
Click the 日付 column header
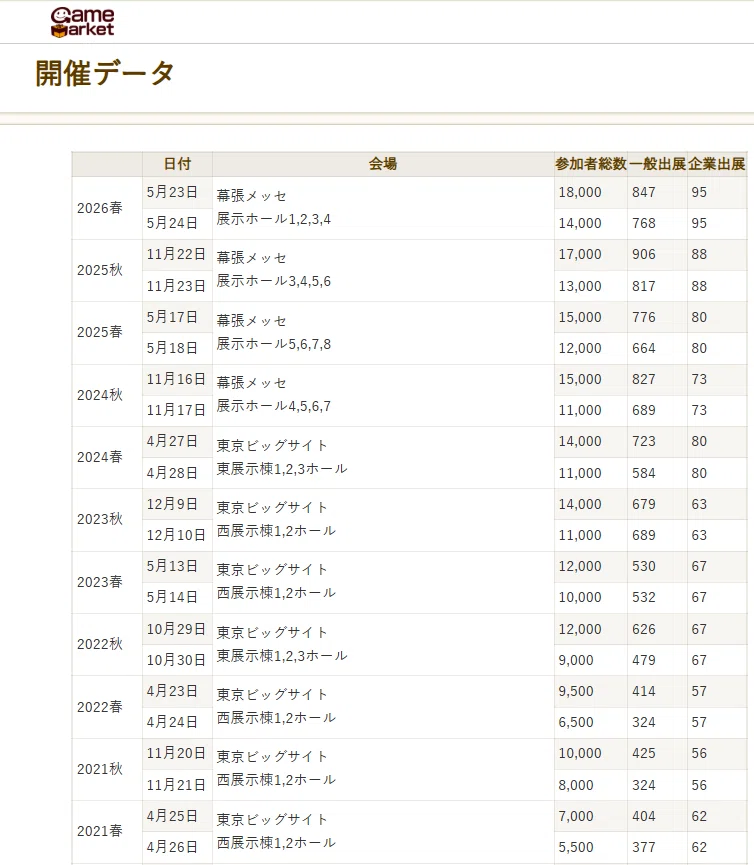click(177, 164)
